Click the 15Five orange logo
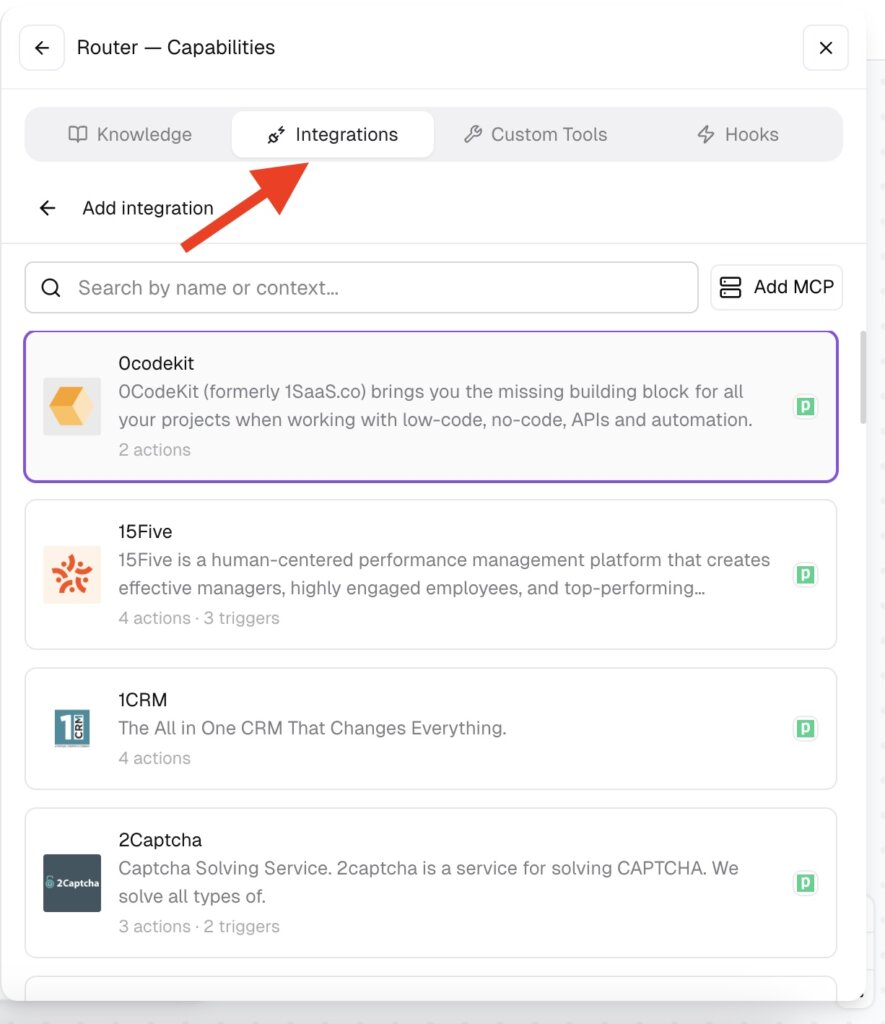885x1024 pixels. (72, 575)
